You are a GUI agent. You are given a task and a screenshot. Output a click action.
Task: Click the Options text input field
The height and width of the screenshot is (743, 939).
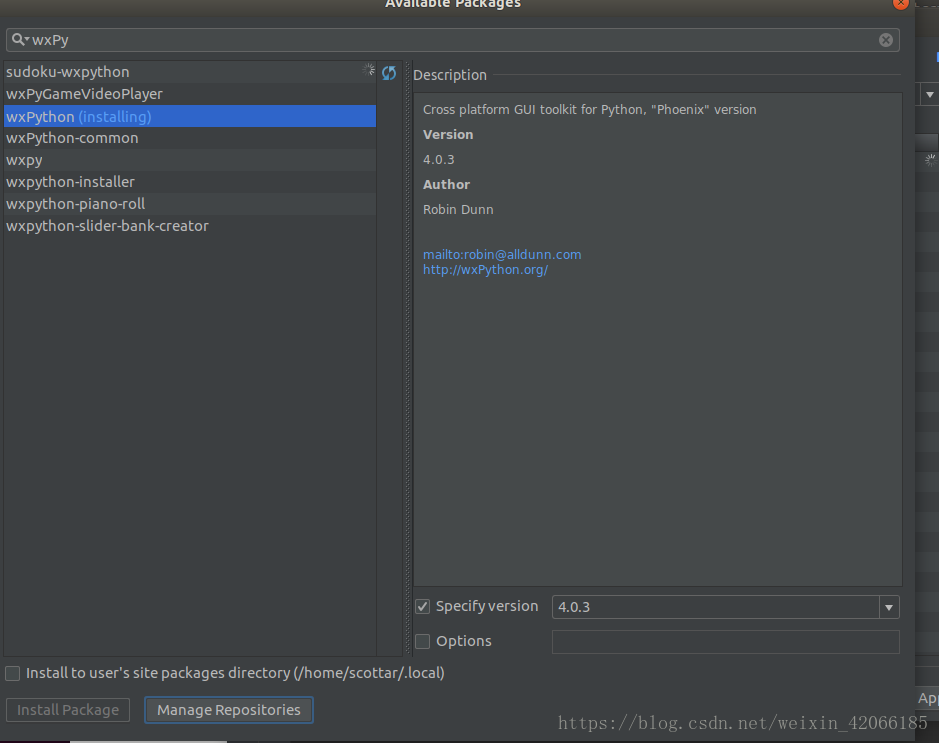725,642
